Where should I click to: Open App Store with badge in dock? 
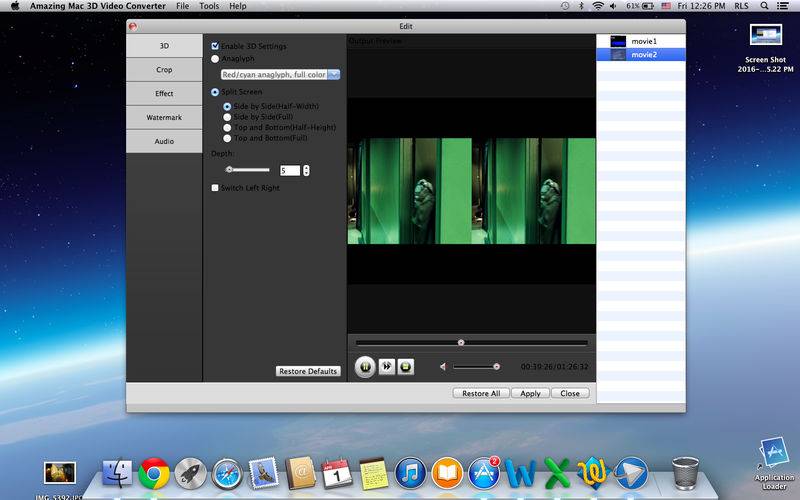click(x=484, y=473)
